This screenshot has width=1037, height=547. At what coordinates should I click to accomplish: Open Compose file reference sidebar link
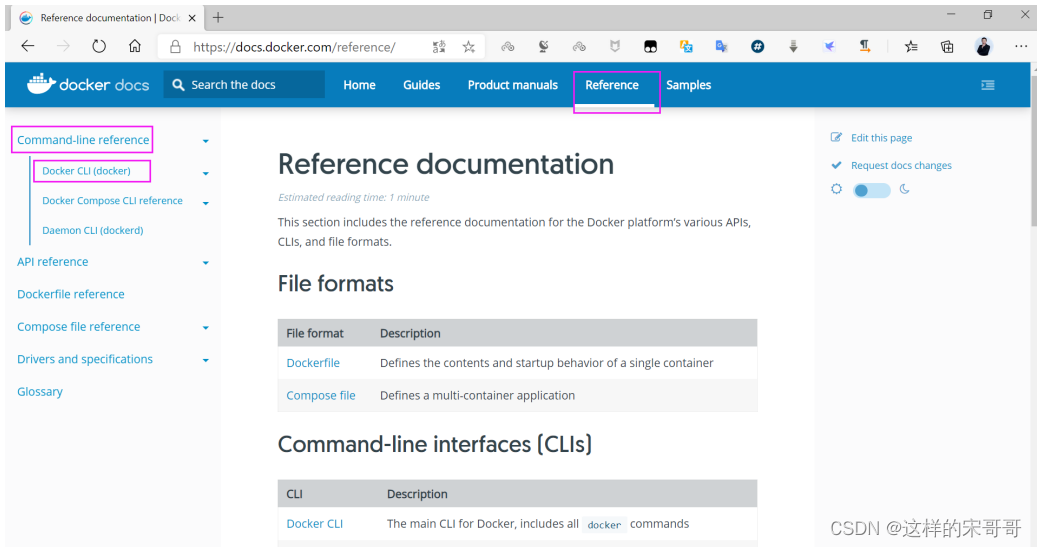(79, 326)
